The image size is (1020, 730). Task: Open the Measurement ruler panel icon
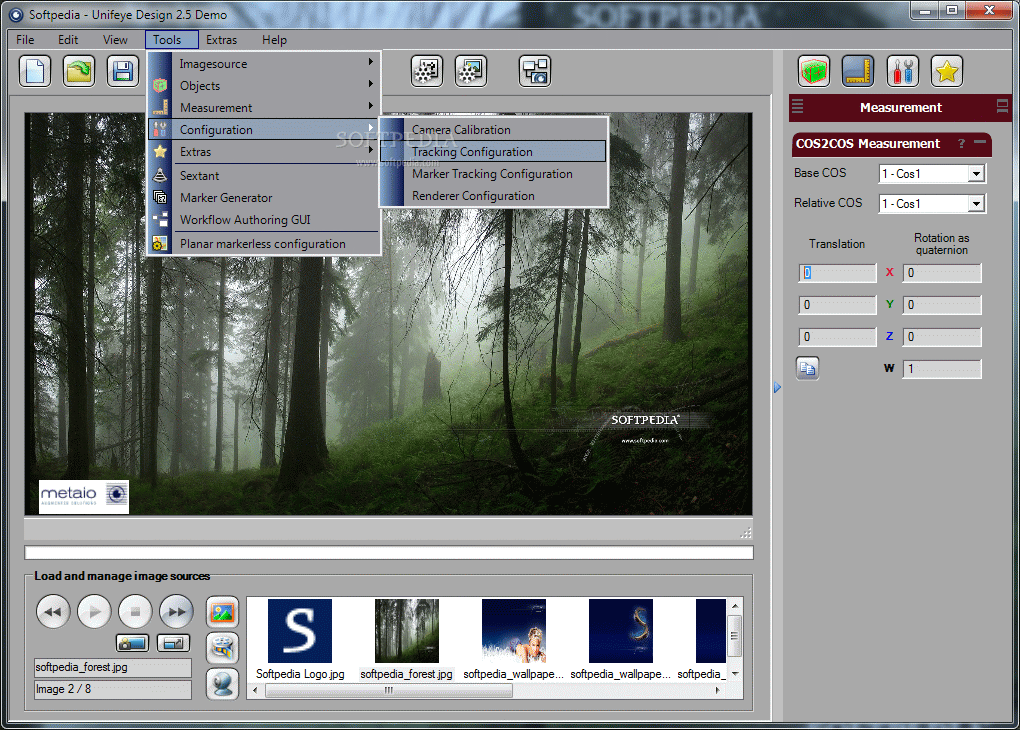click(x=858, y=71)
